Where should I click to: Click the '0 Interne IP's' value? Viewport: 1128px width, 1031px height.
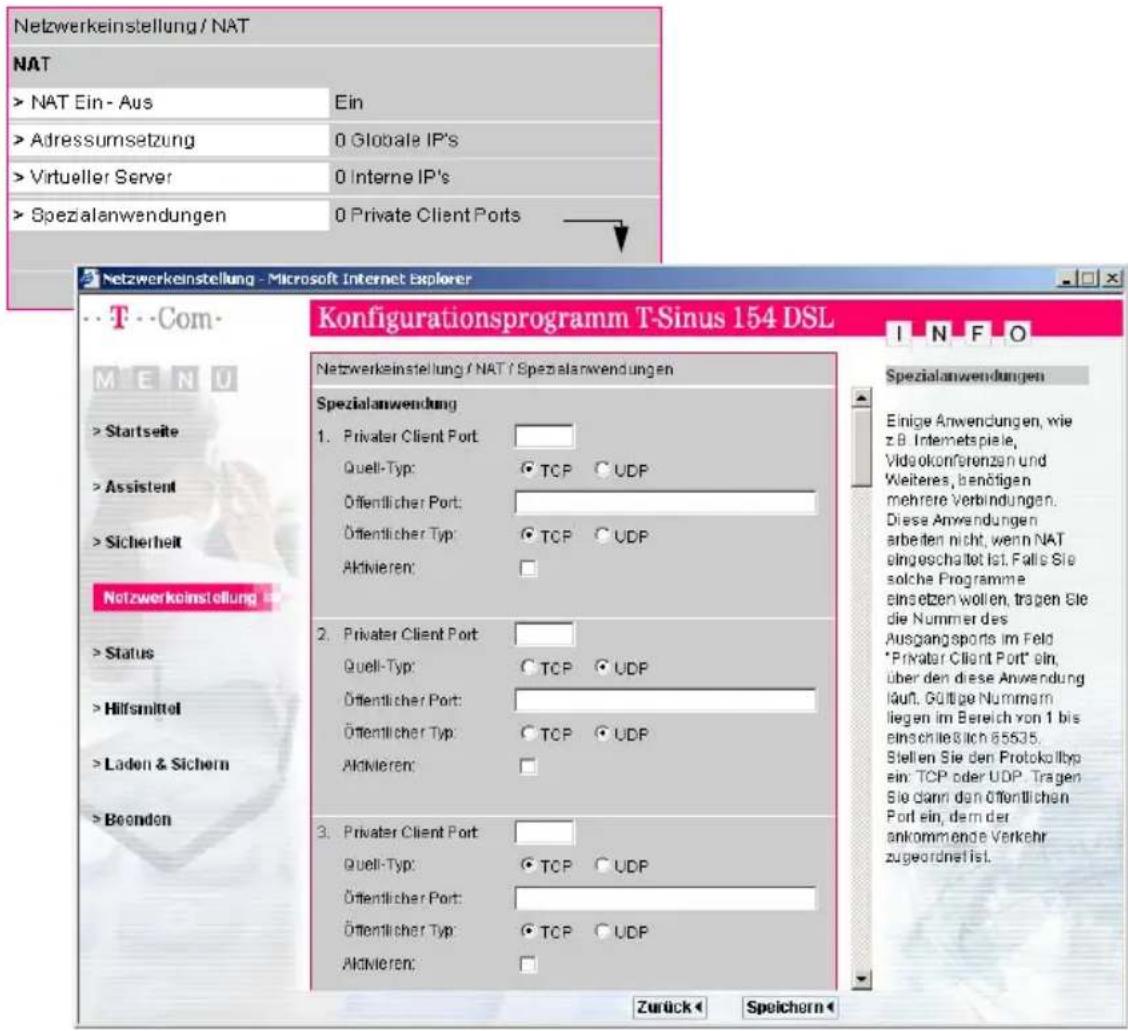pos(392,177)
